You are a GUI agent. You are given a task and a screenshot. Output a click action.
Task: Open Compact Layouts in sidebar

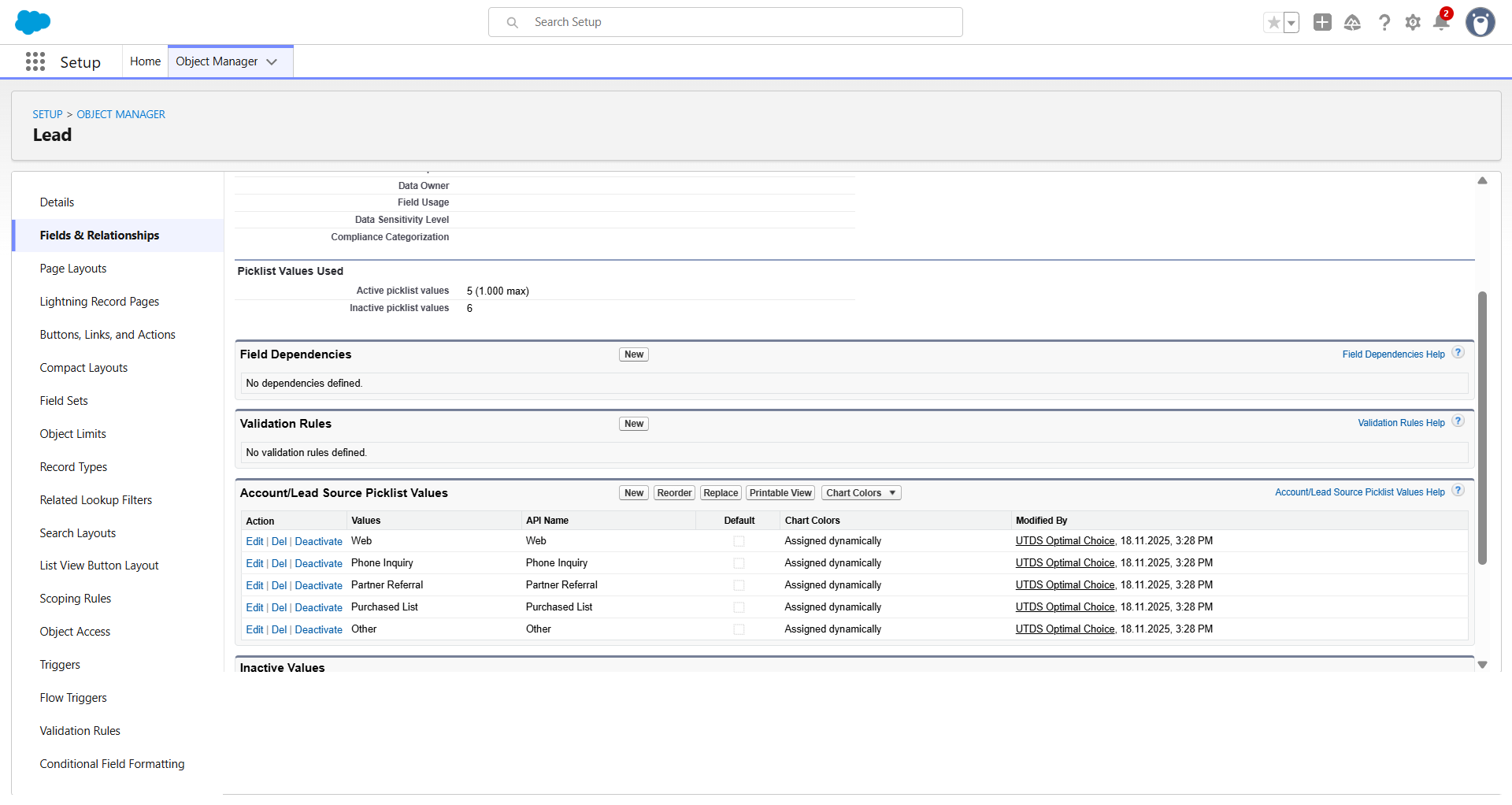coord(83,368)
